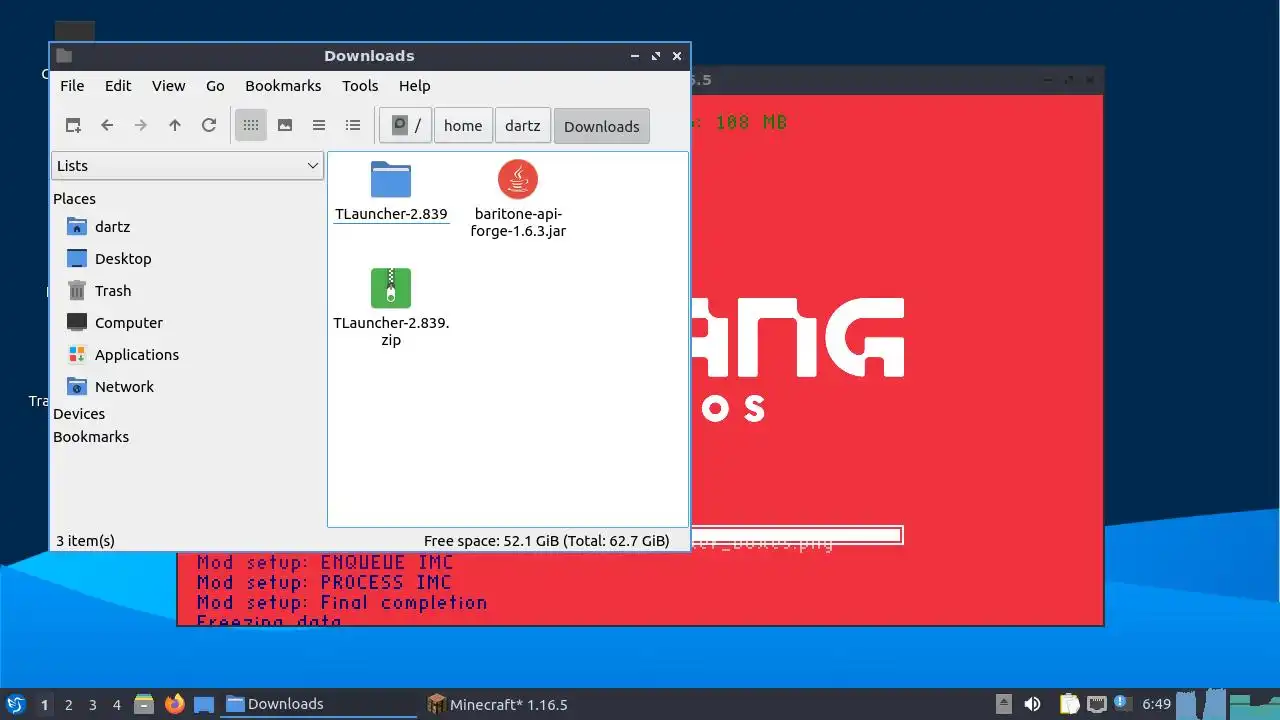Viewport: 1280px width, 720px height.
Task: Select Downloads path bar button
Action: pos(602,126)
